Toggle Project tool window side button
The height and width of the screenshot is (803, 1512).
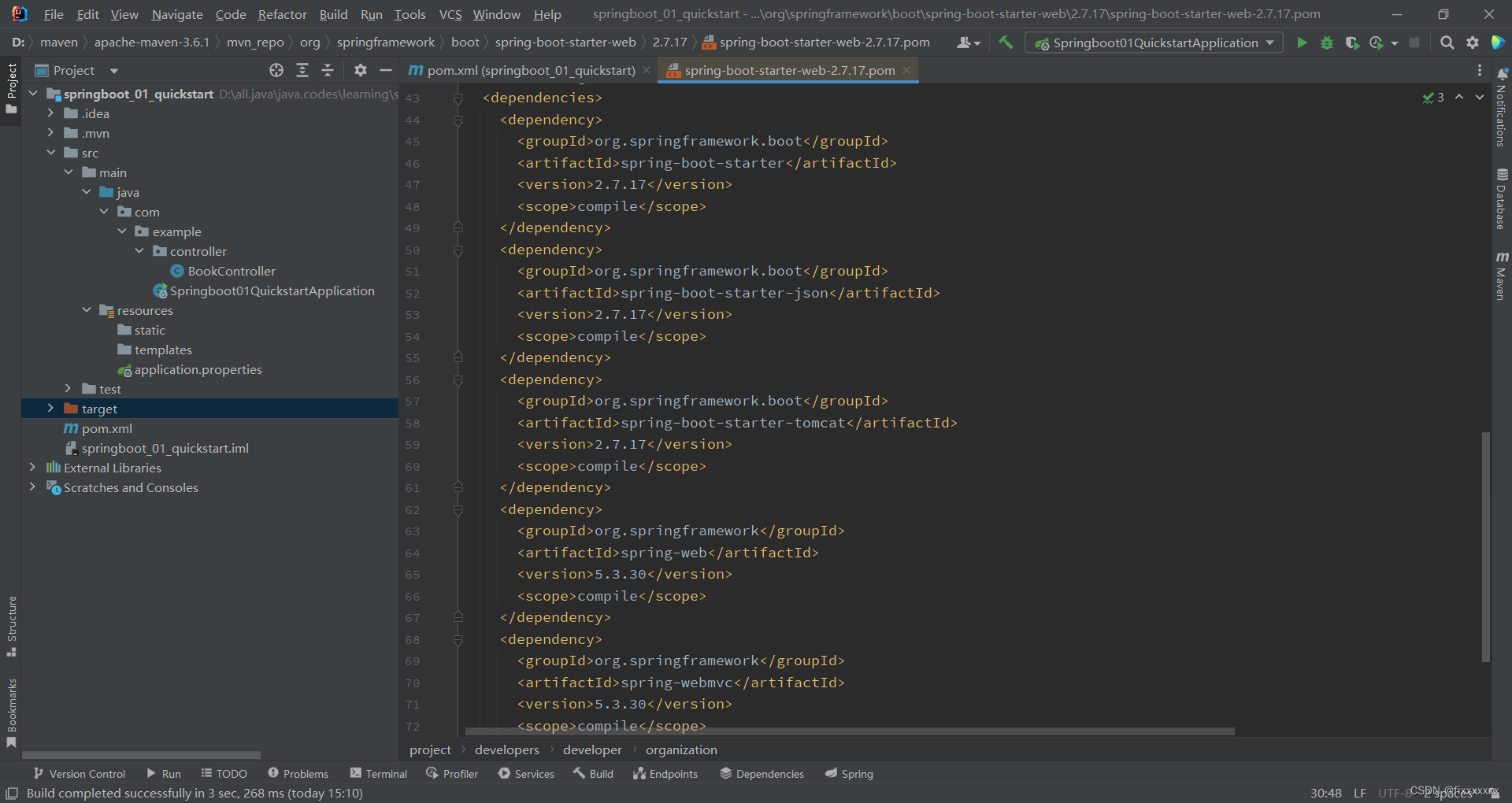(x=11, y=88)
